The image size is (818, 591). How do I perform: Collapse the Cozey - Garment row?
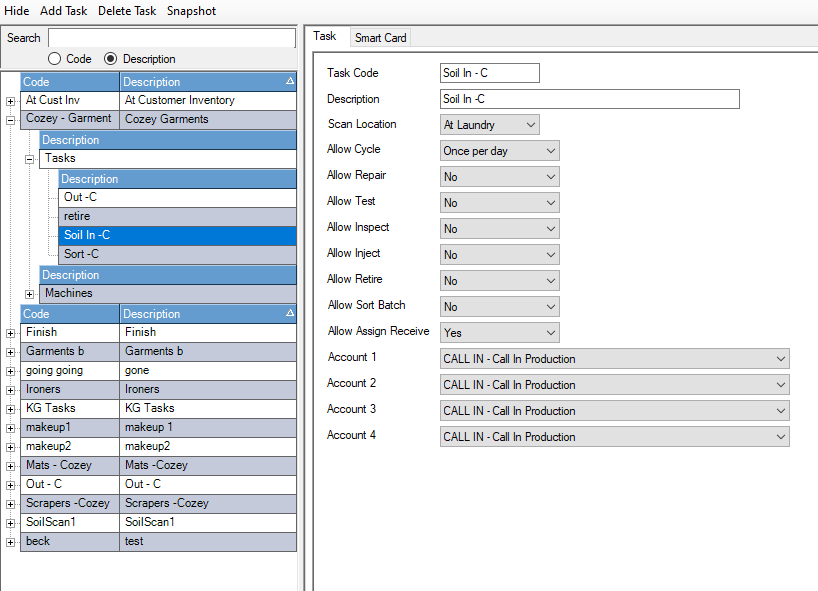[10, 120]
